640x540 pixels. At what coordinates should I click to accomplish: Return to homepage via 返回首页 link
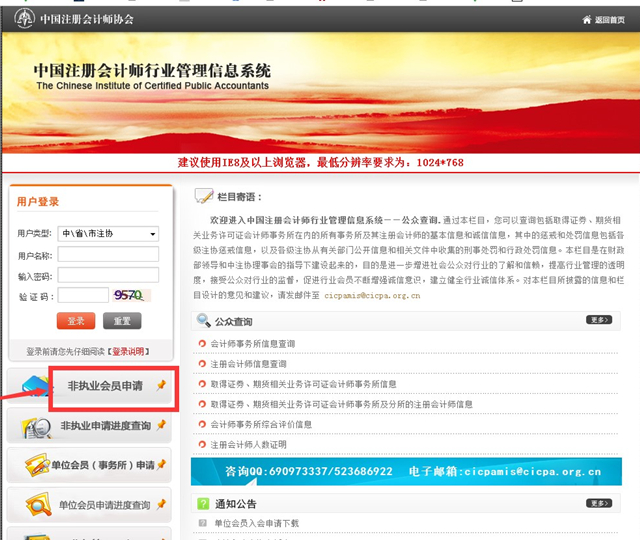pyautogui.click(x=609, y=20)
